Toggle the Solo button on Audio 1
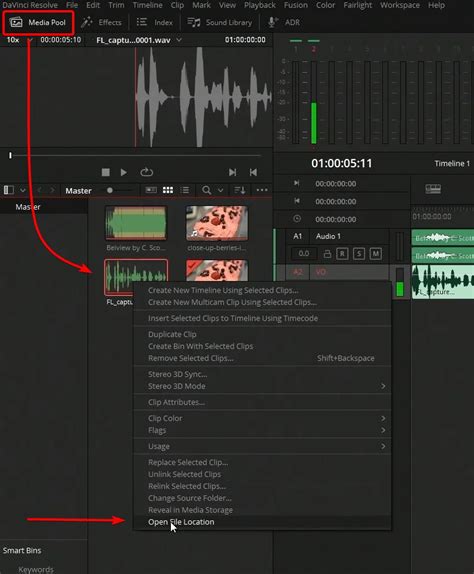 pos(359,254)
